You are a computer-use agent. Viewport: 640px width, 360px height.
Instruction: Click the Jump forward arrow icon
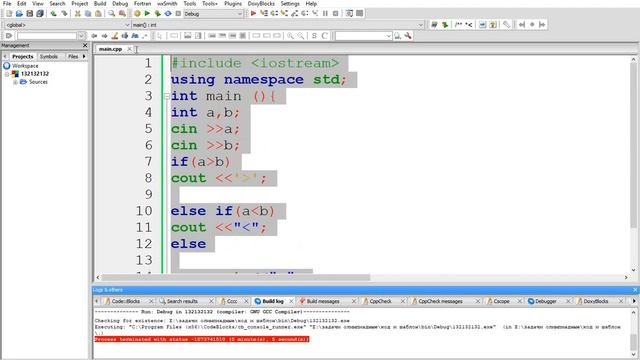pos(104,36)
